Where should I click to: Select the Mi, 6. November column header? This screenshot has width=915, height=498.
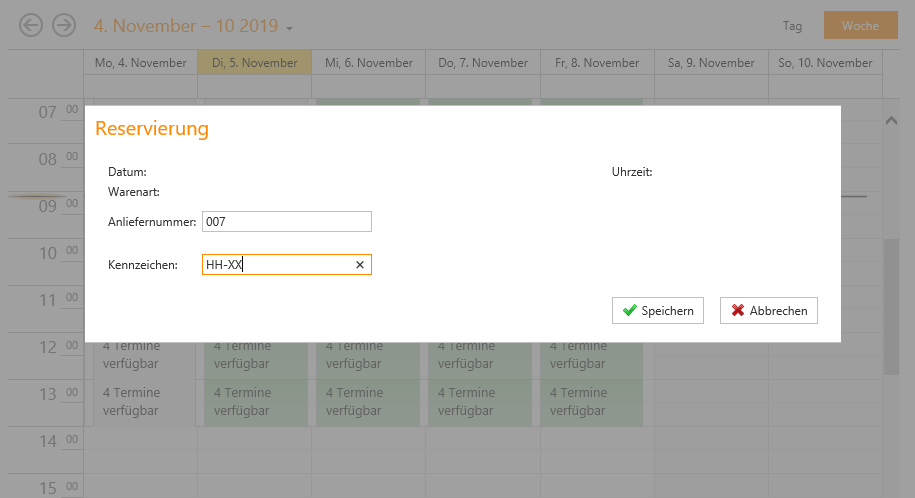point(369,62)
